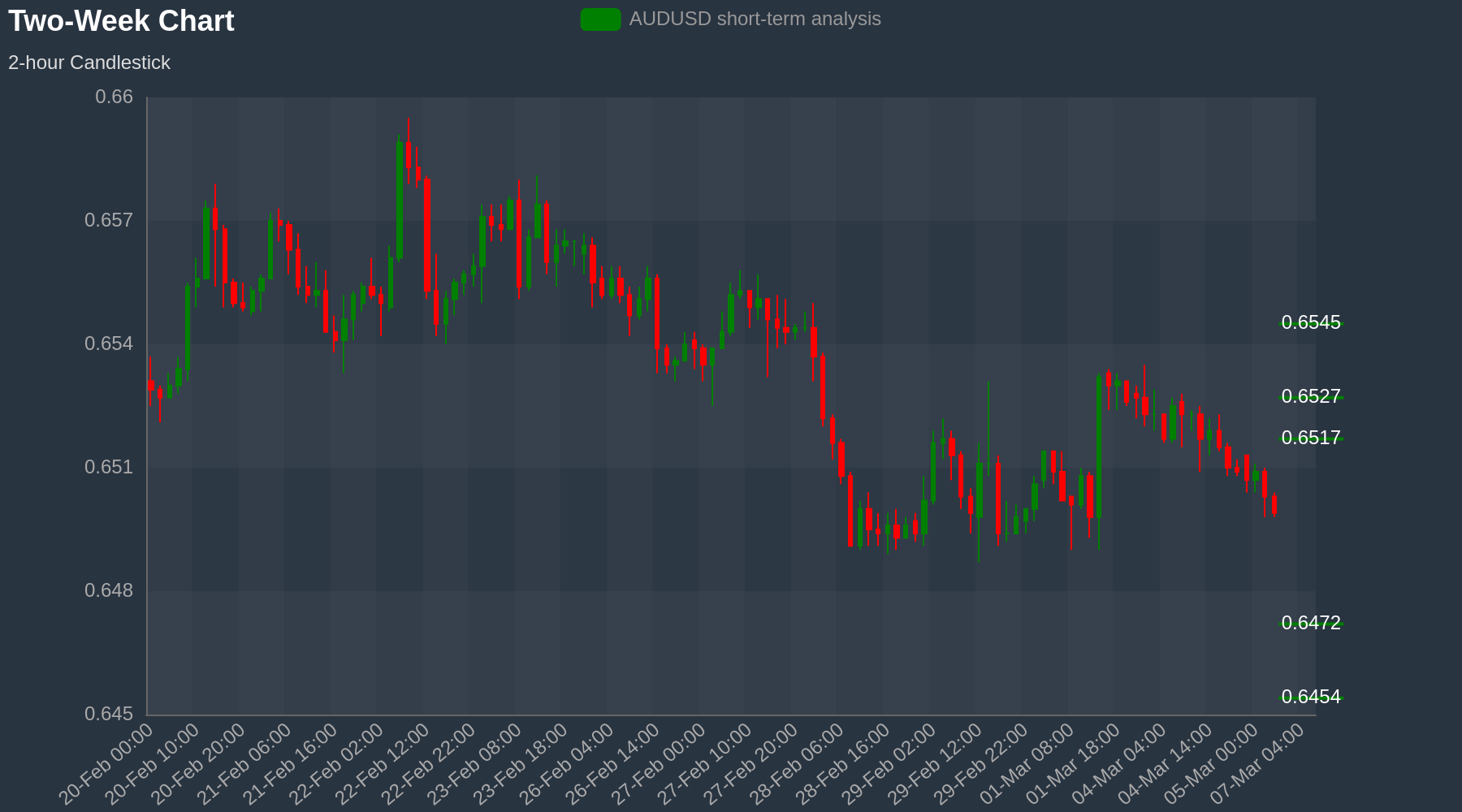Click the 2-hour Candlestick subtitle
The width and height of the screenshot is (1462, 812).
click(89, 63)
